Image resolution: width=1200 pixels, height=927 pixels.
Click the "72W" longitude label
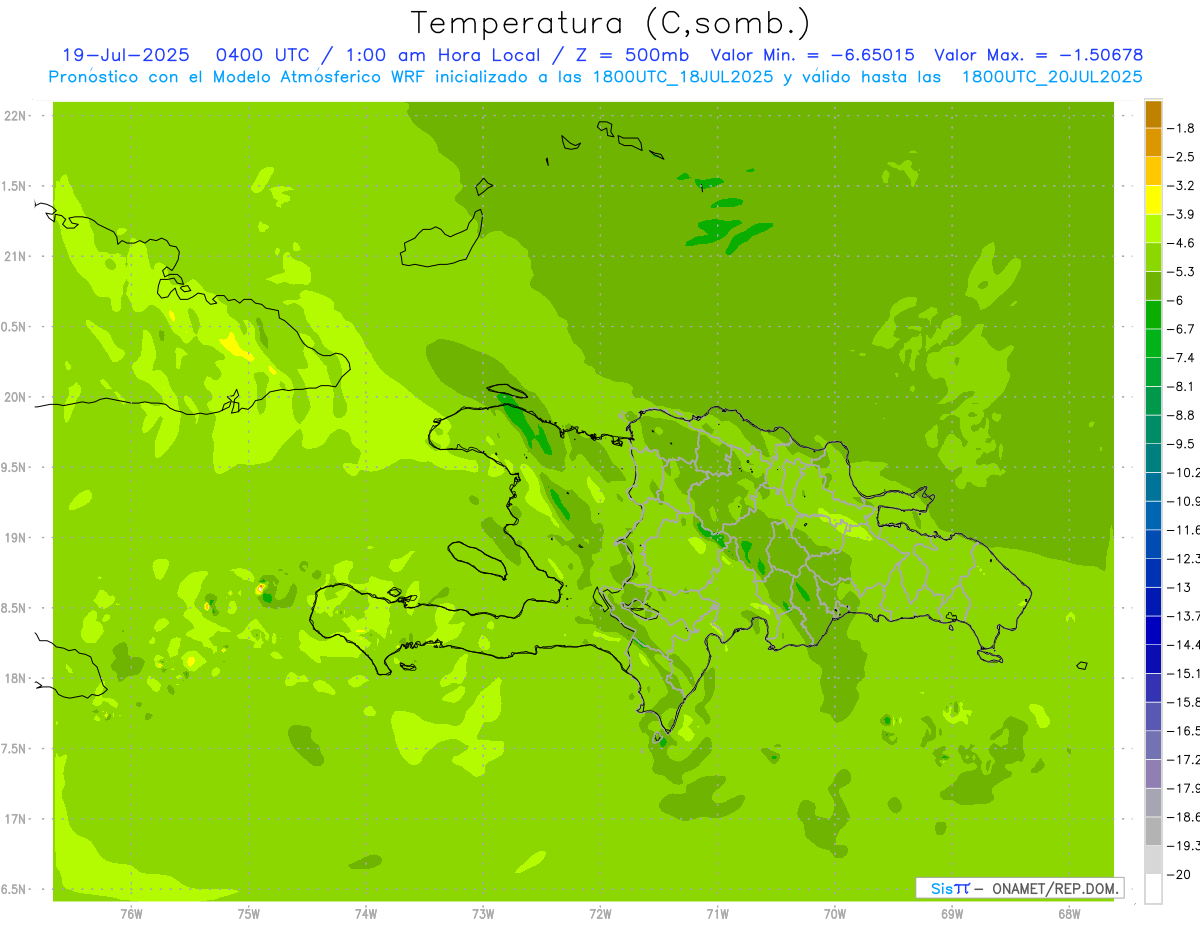(x=600, y=914)
